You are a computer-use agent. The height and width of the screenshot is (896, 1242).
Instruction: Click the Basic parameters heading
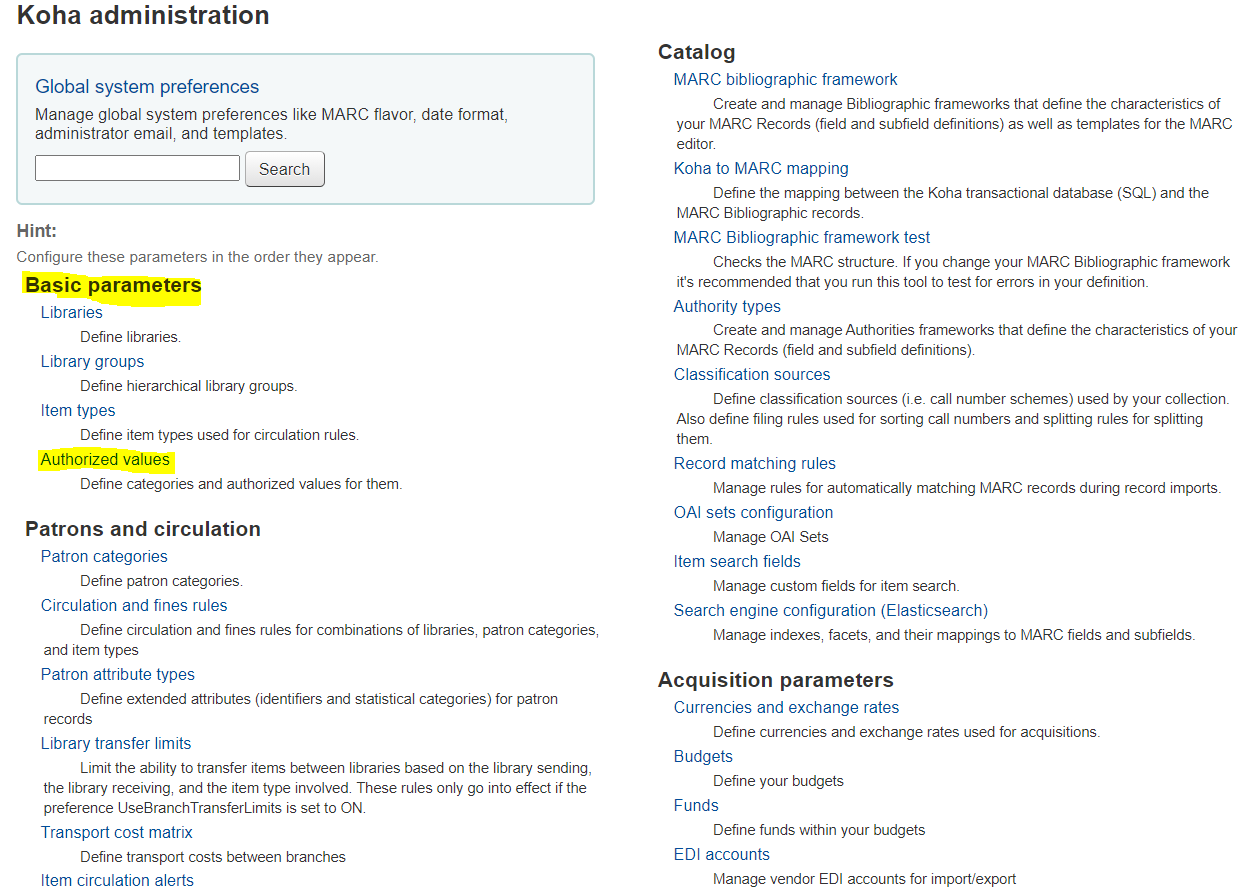[x=113, y=285]
